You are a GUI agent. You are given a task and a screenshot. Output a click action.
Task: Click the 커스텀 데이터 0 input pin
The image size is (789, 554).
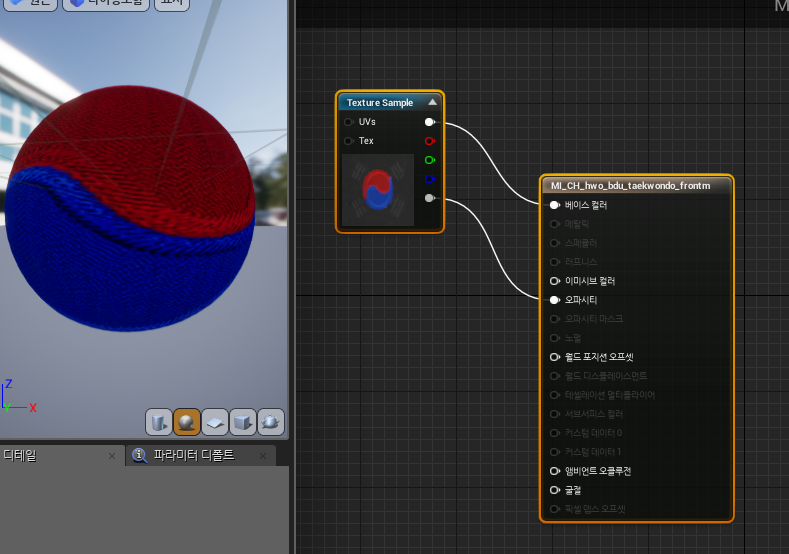pos(555,433)
